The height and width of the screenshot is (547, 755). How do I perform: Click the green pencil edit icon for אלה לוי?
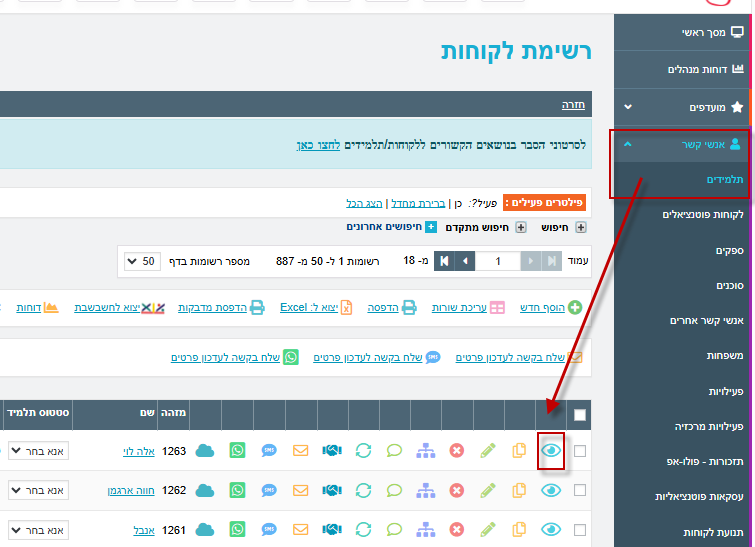click(x=488, y=451)
